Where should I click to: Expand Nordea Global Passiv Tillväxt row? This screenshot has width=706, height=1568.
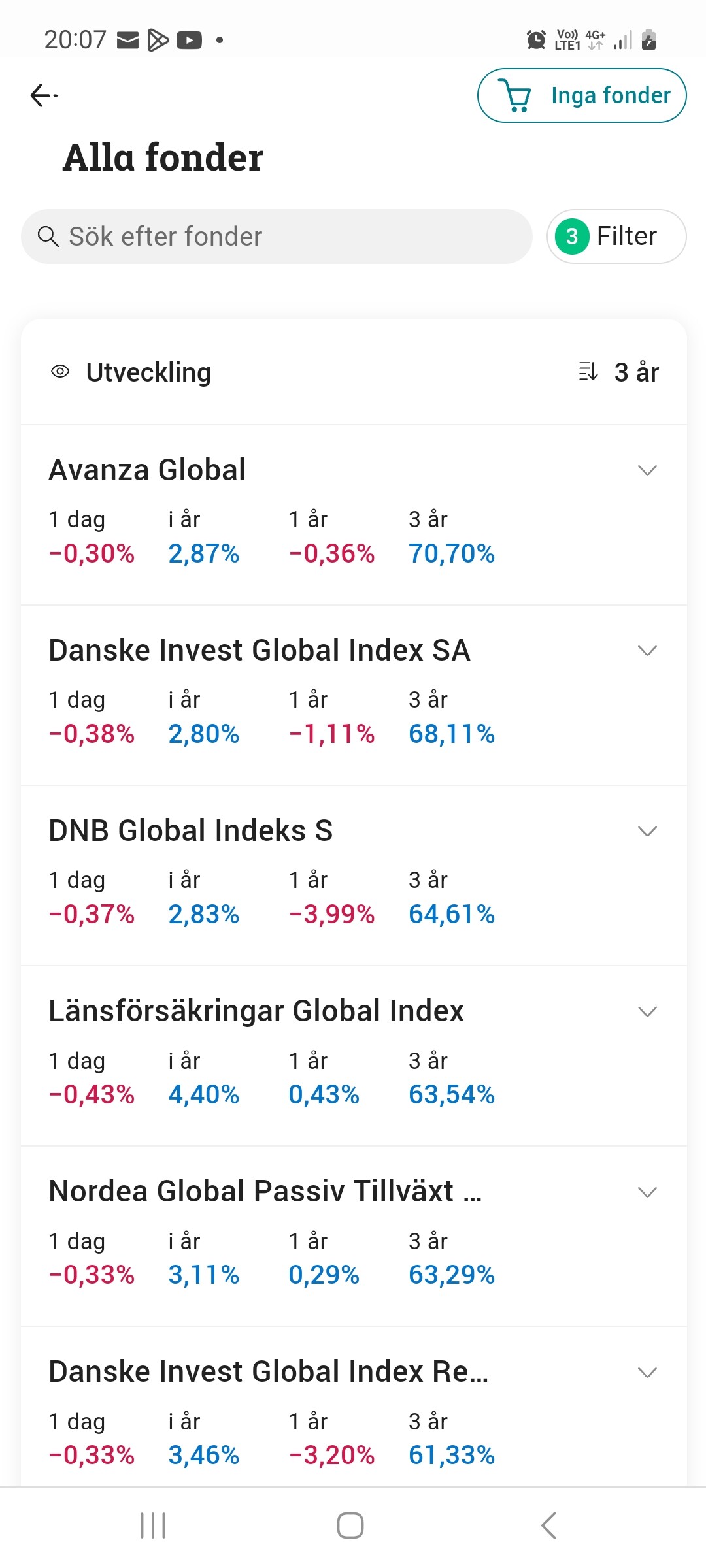(647, 1192)
